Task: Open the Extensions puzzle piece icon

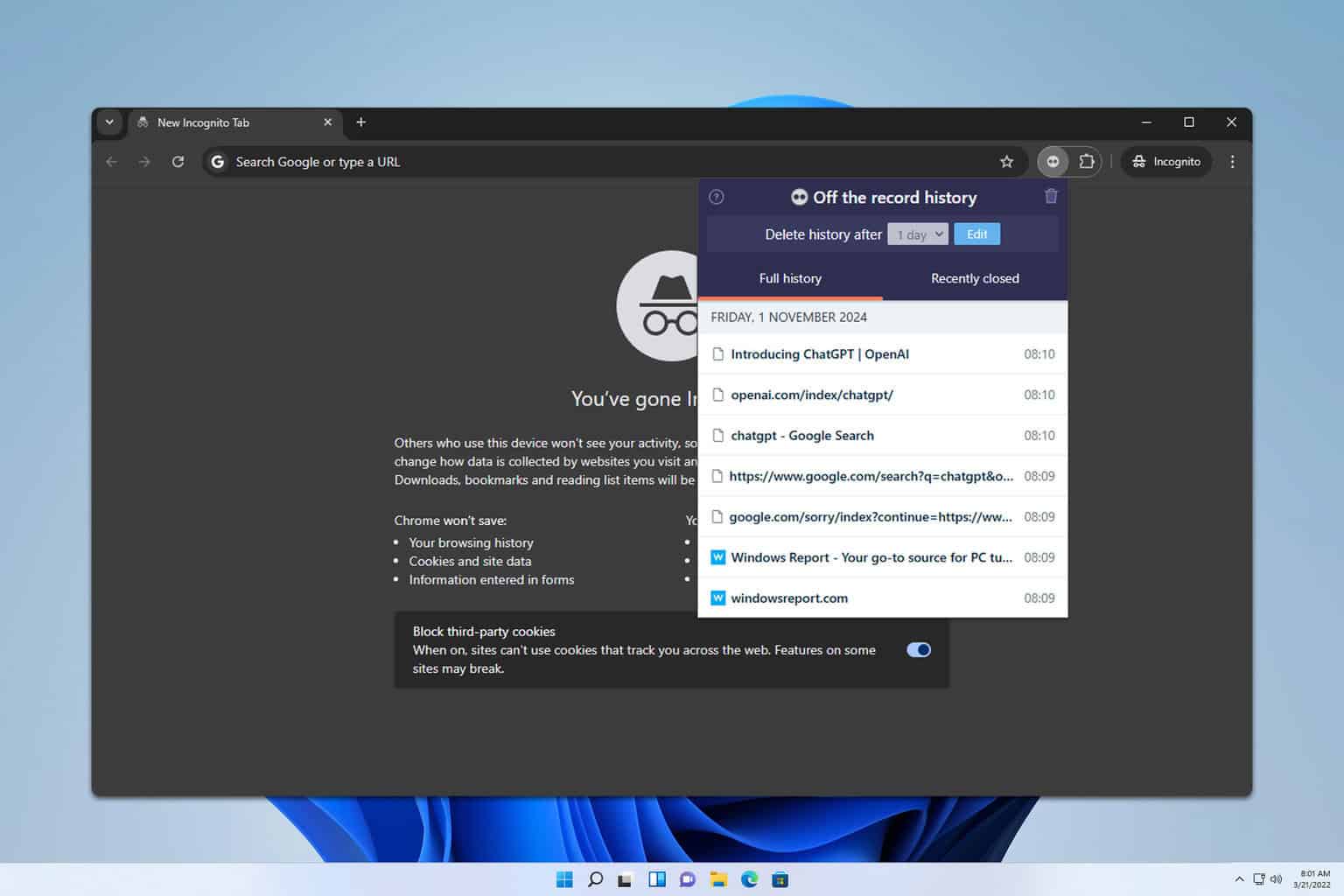Action: pos(1087,161)
